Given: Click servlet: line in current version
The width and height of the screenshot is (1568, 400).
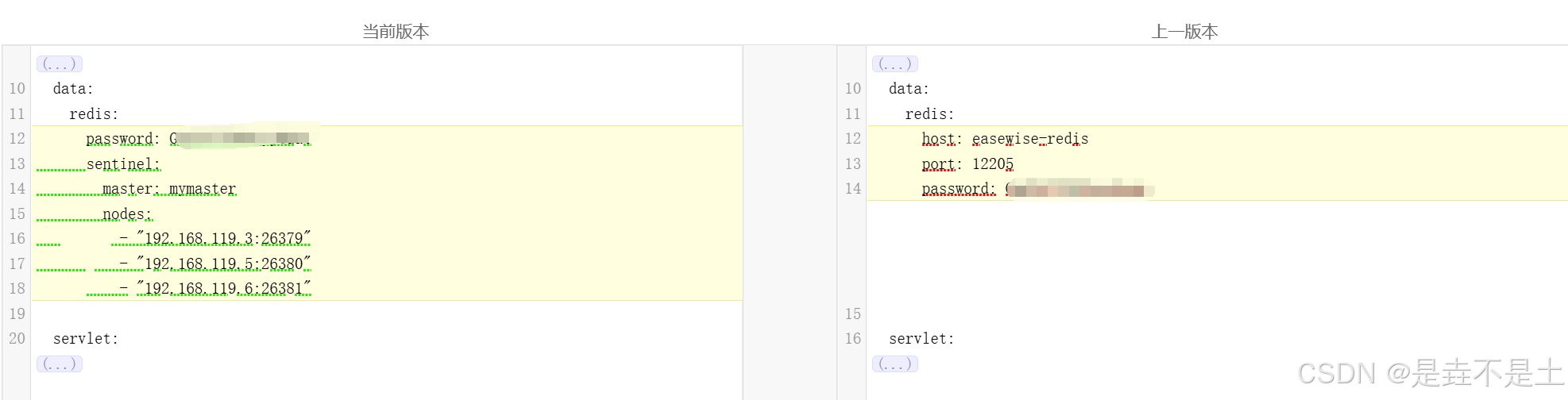Looking at the screenshot, I should click(86, 339).
